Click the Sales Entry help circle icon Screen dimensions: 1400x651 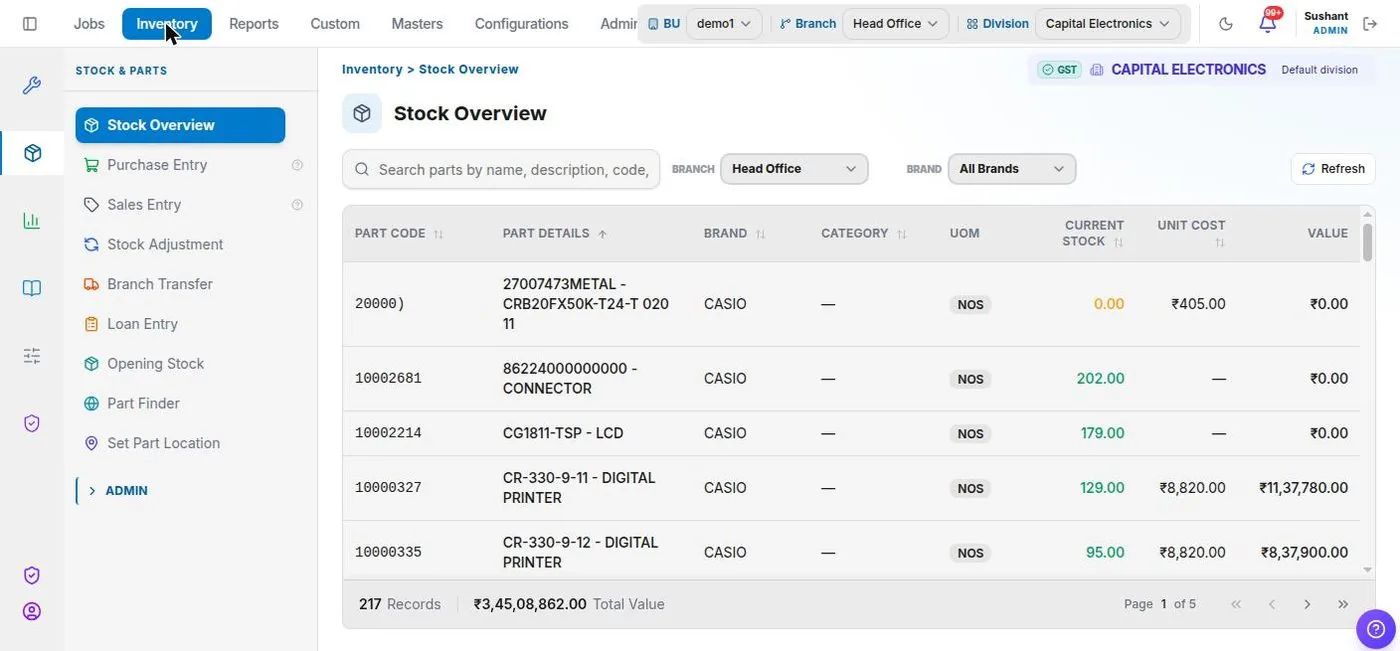pyautogui.click(x=297, y=205)
